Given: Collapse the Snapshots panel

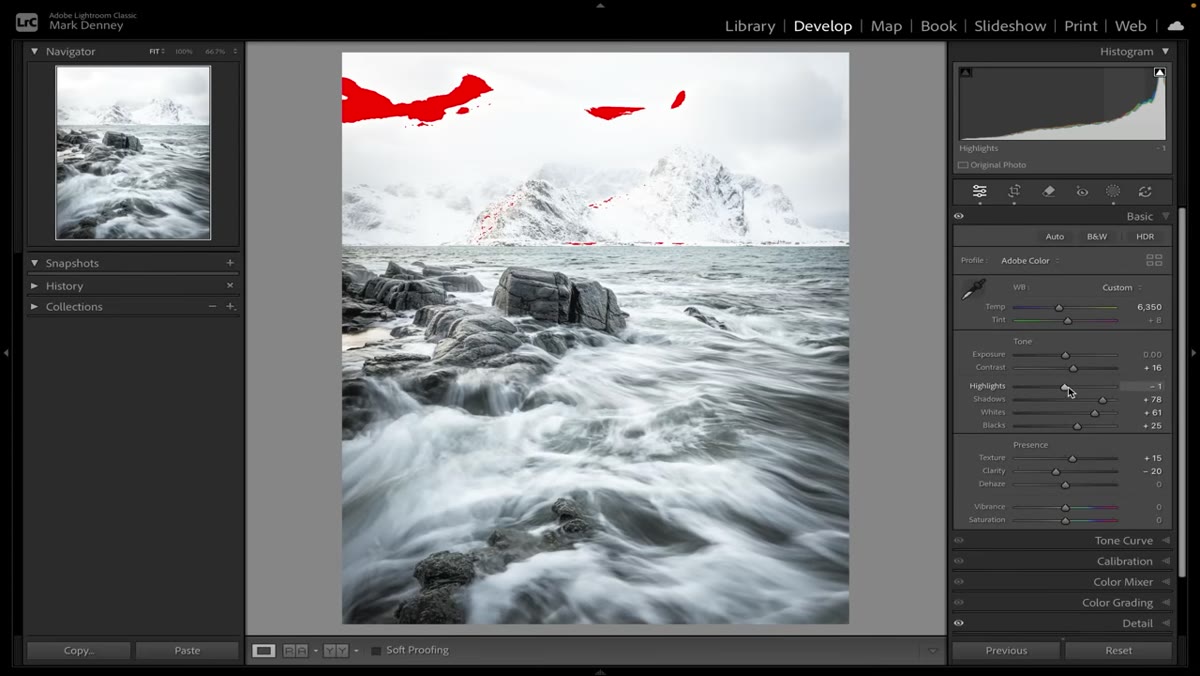Looking at the screenshot, I should coord(34,263).
